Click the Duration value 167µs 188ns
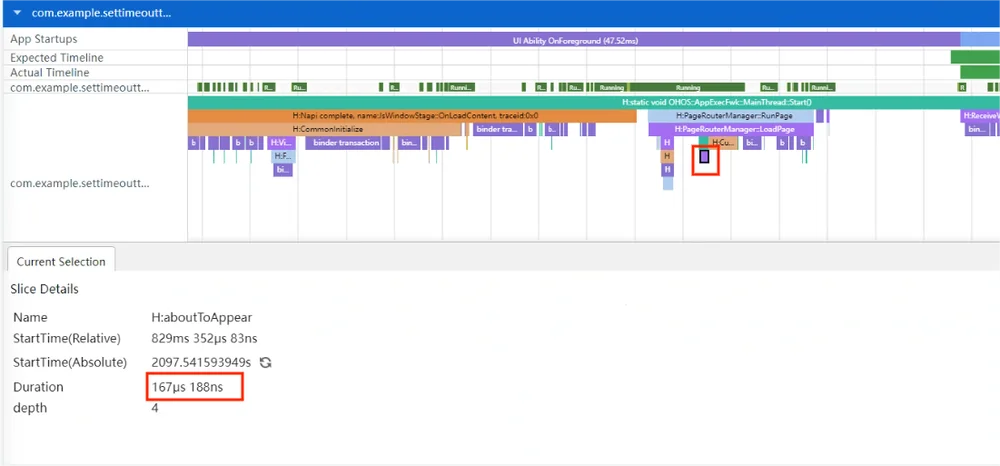1000x466 pixels. [187, 386]
